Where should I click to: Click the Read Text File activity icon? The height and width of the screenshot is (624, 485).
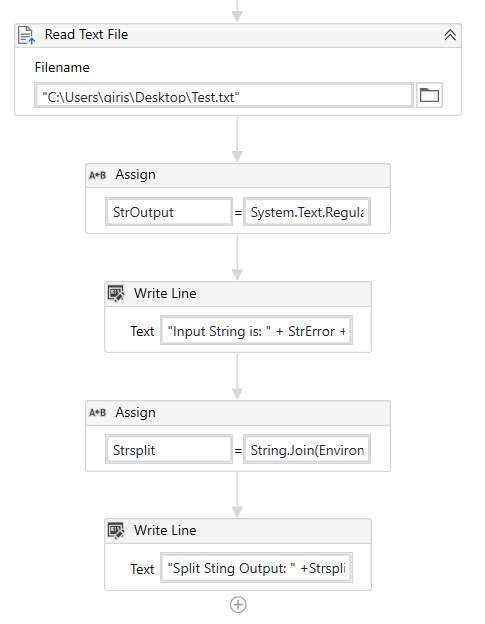pyautogui.click(x=26, y=35)
